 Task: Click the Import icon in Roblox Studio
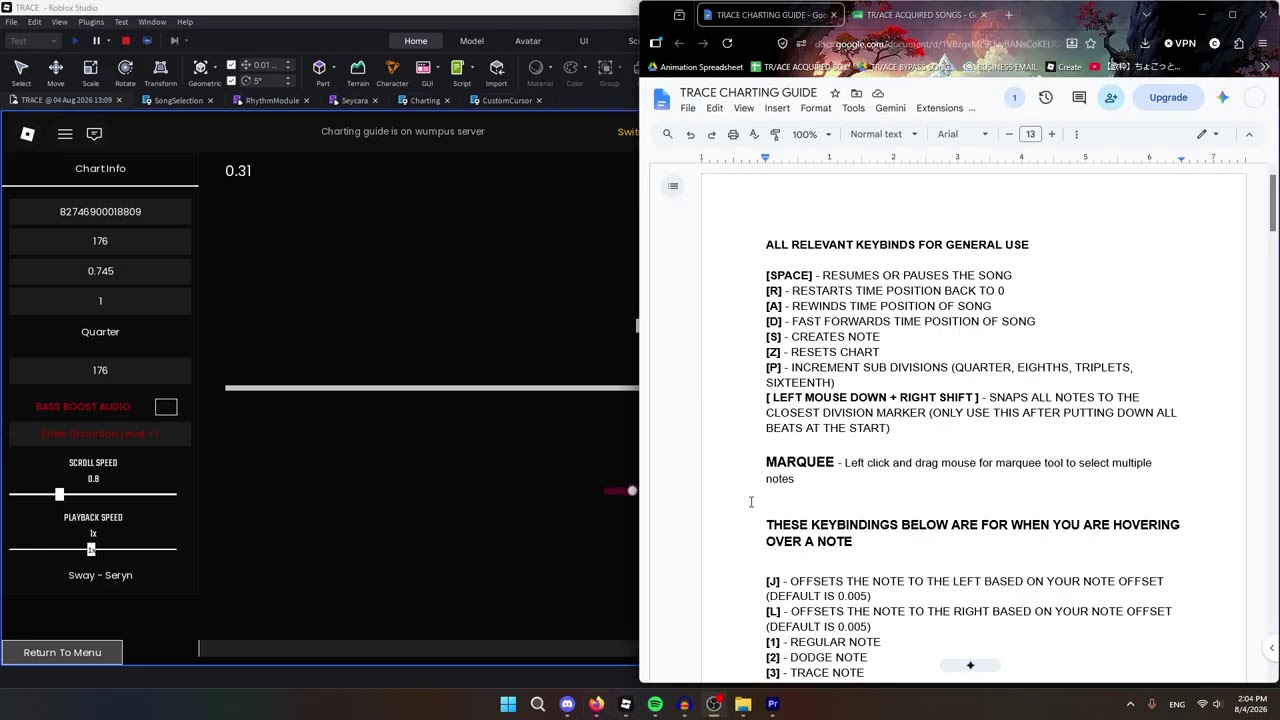496,72
